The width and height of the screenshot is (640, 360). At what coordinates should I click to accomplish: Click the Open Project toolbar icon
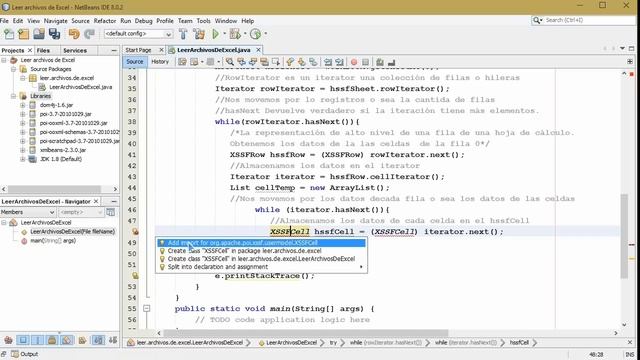click(x=39, y=34)
